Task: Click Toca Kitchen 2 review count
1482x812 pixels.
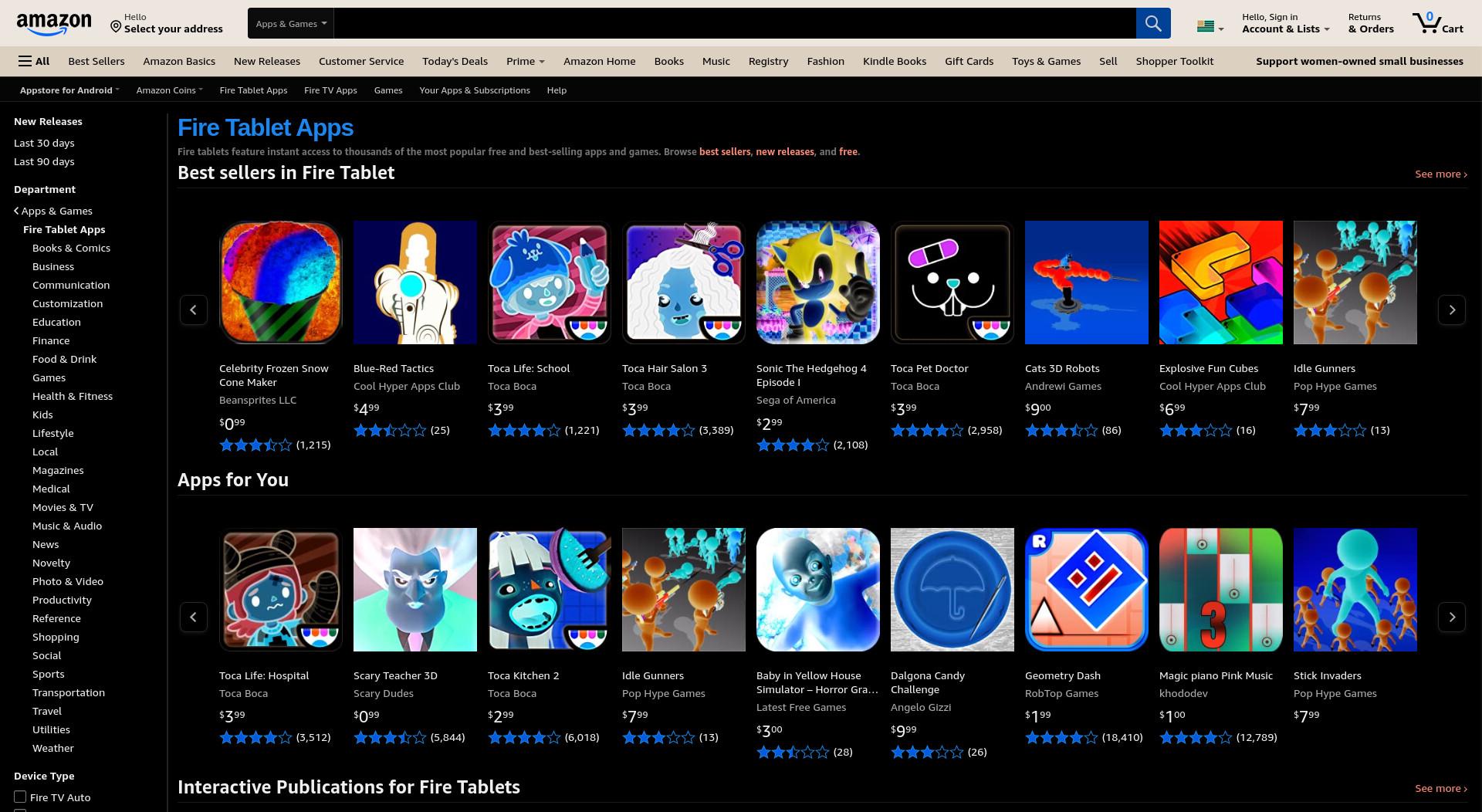Action: 582,737
